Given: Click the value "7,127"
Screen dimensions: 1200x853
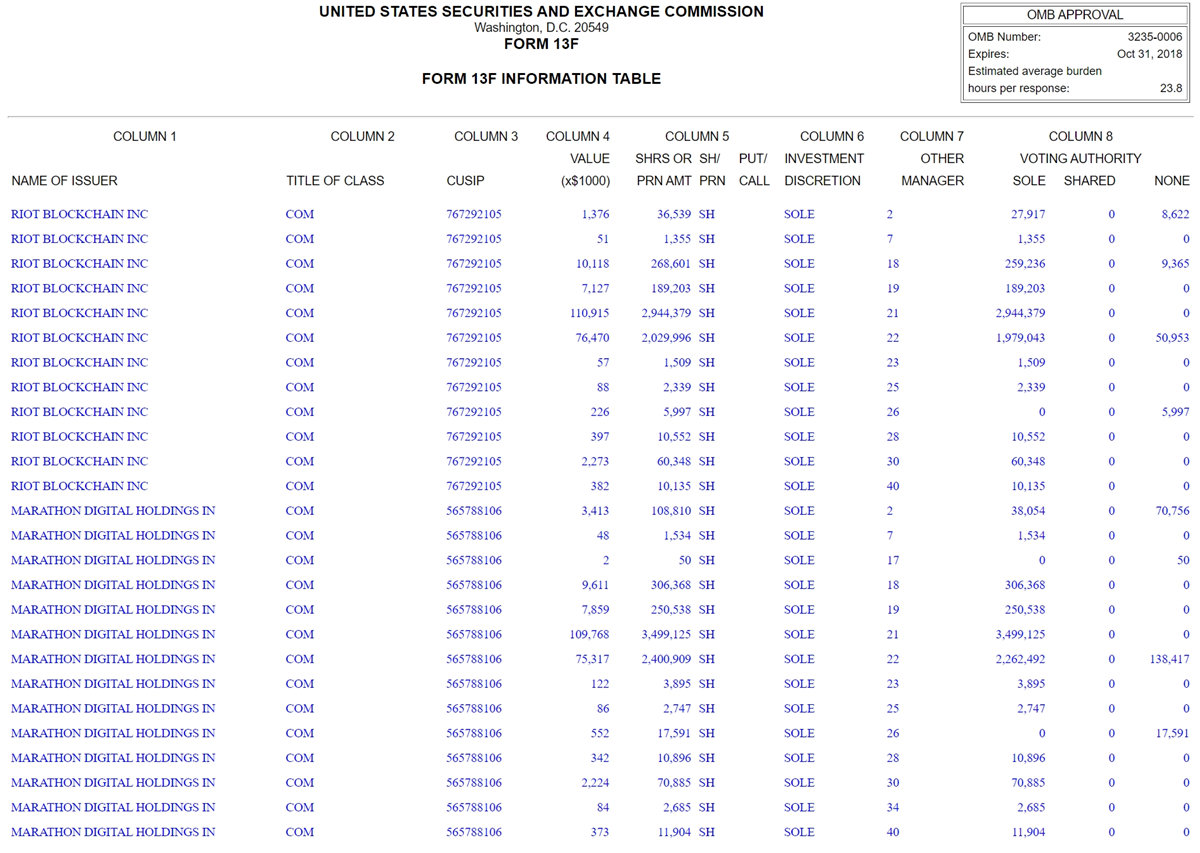Looking at the screenshot, I should 595,288.
